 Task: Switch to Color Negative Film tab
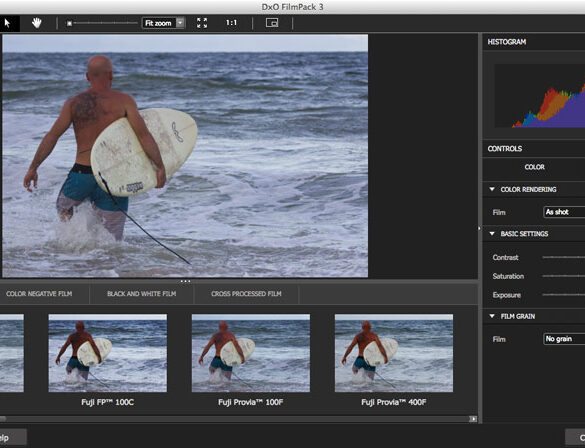39,294
